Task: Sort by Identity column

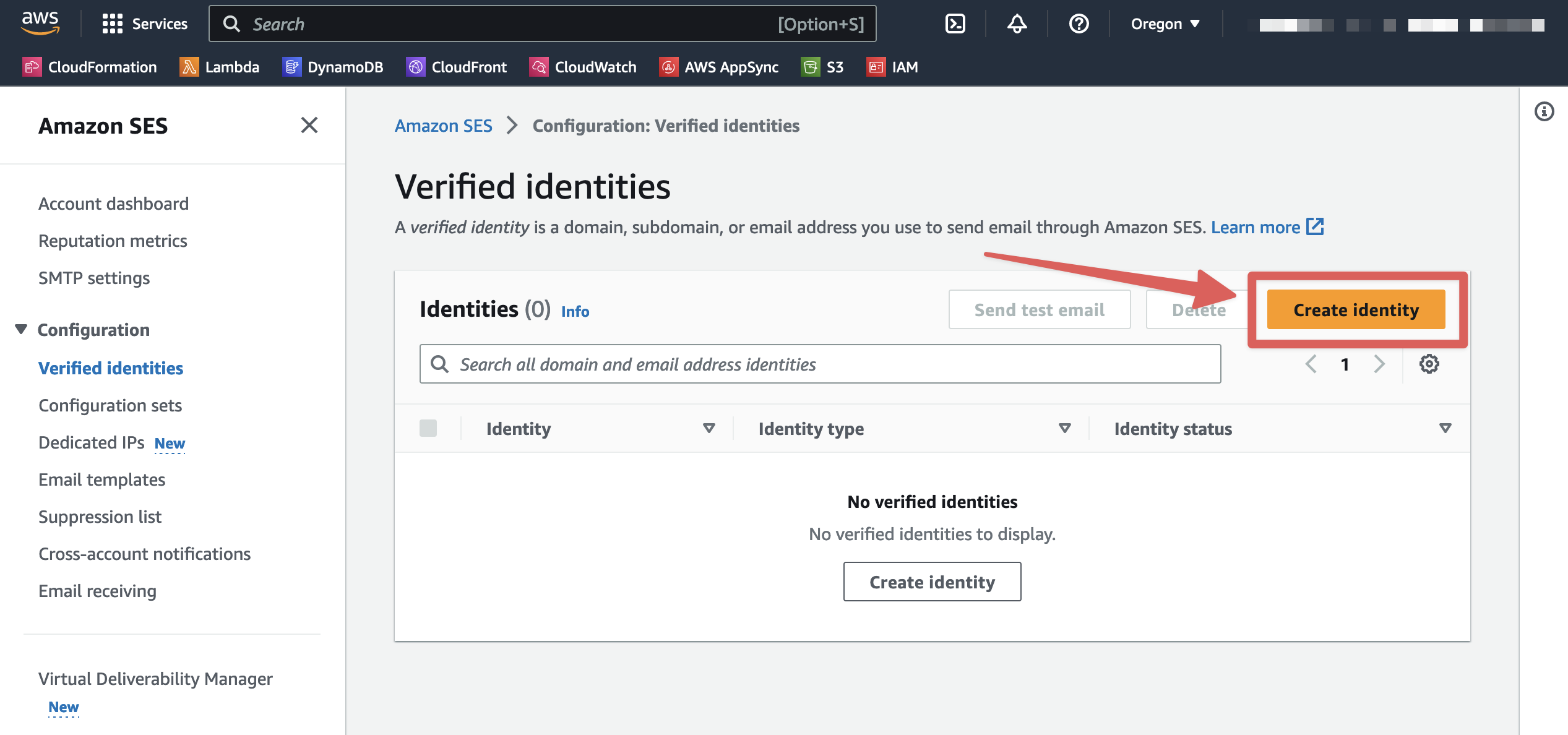Action: [709, 428]
